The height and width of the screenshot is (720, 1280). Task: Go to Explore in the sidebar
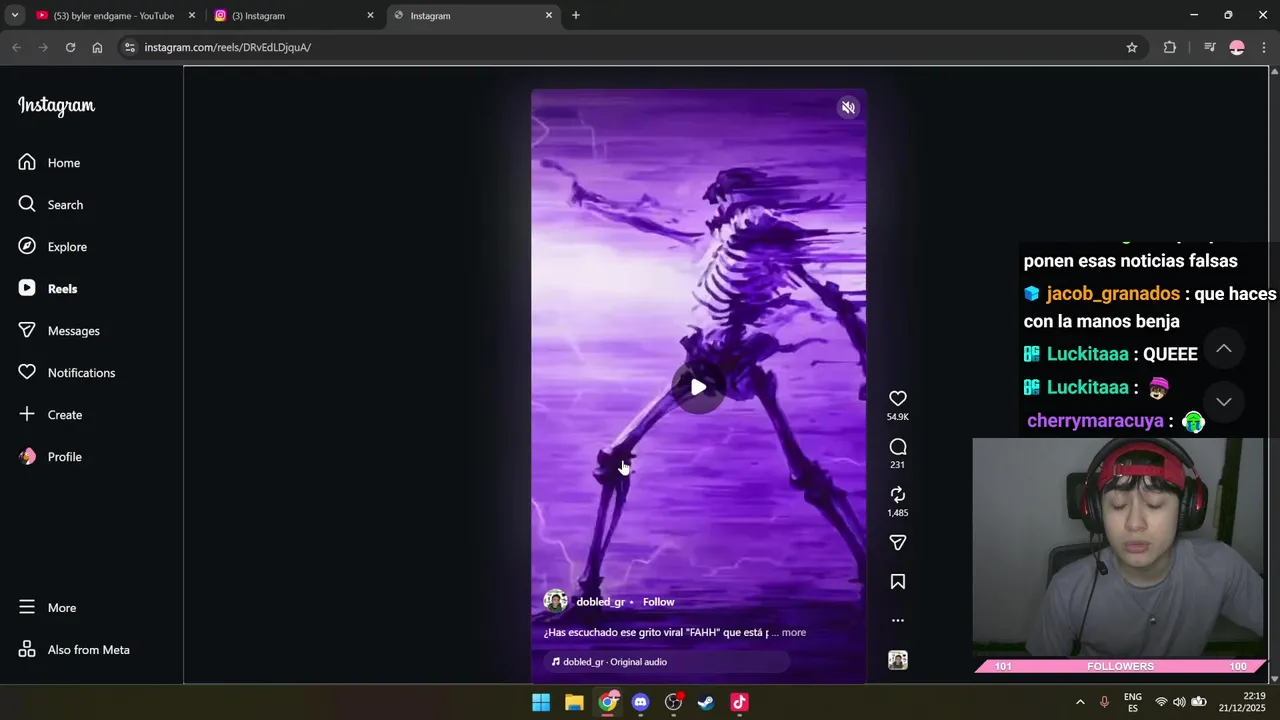(52, 247)
